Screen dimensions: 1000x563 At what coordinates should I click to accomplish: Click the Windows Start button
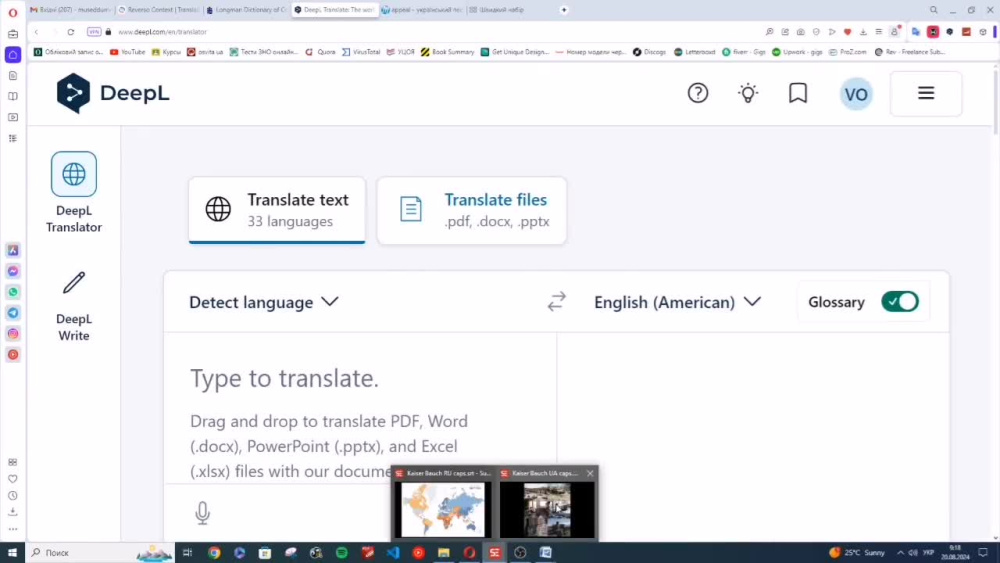(12, 553)
